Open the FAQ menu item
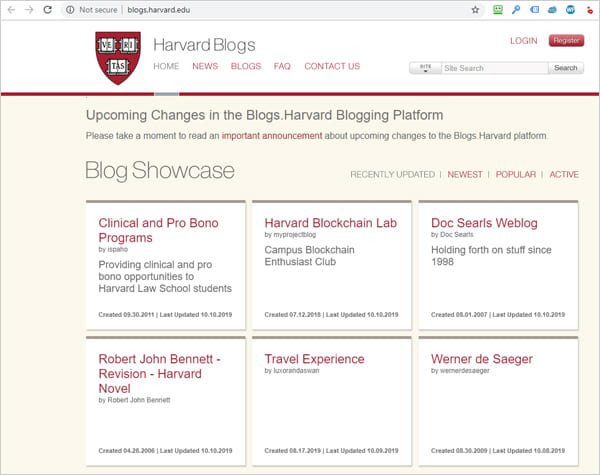Screen dimensions: 600x475 pos(282,66)
